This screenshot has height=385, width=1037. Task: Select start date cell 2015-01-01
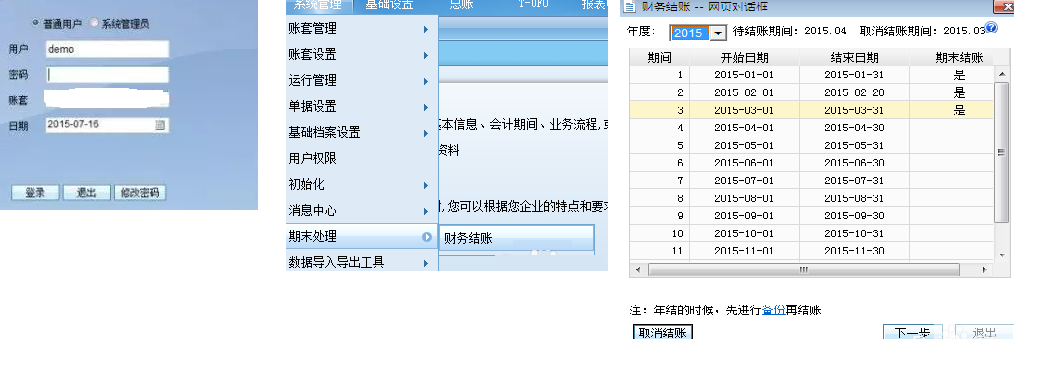(745, 75)
